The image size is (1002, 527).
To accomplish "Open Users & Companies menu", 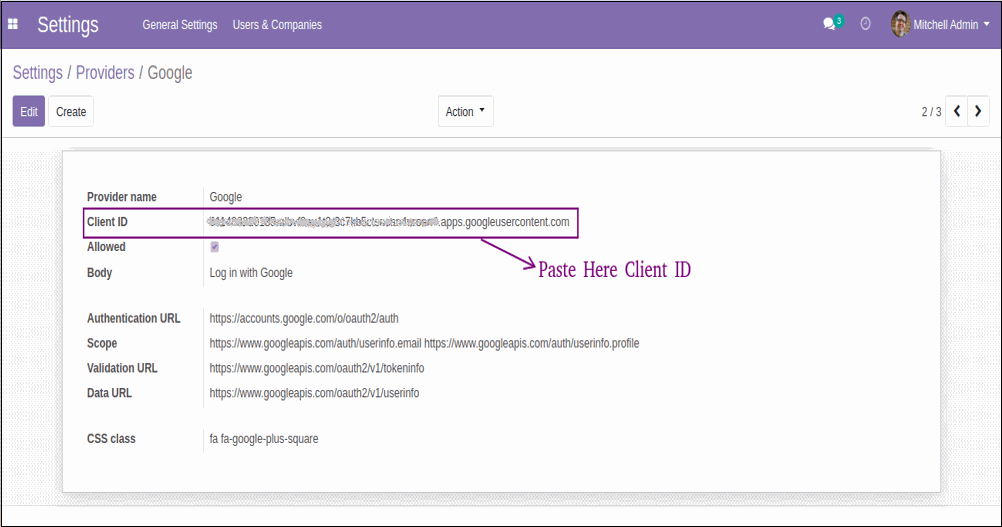I will (277, 24).
